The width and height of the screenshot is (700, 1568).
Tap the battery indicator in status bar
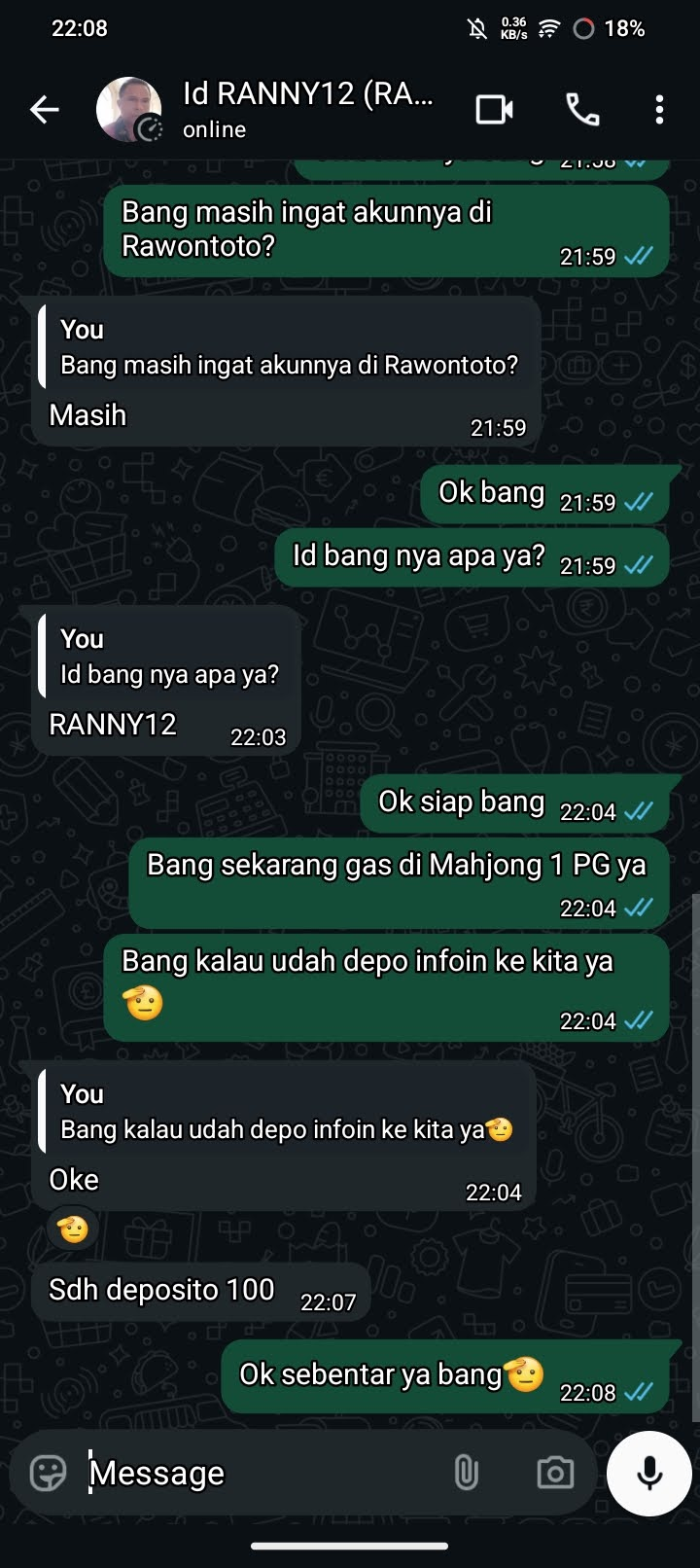click(610, 28)
